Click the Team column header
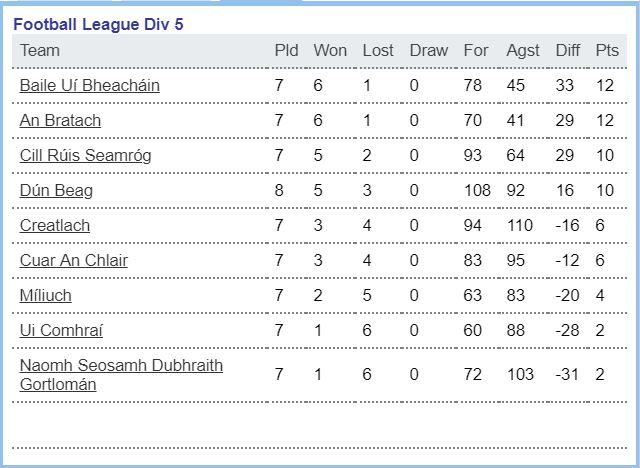This screenshot has width=640, height=468. [40, 51]
